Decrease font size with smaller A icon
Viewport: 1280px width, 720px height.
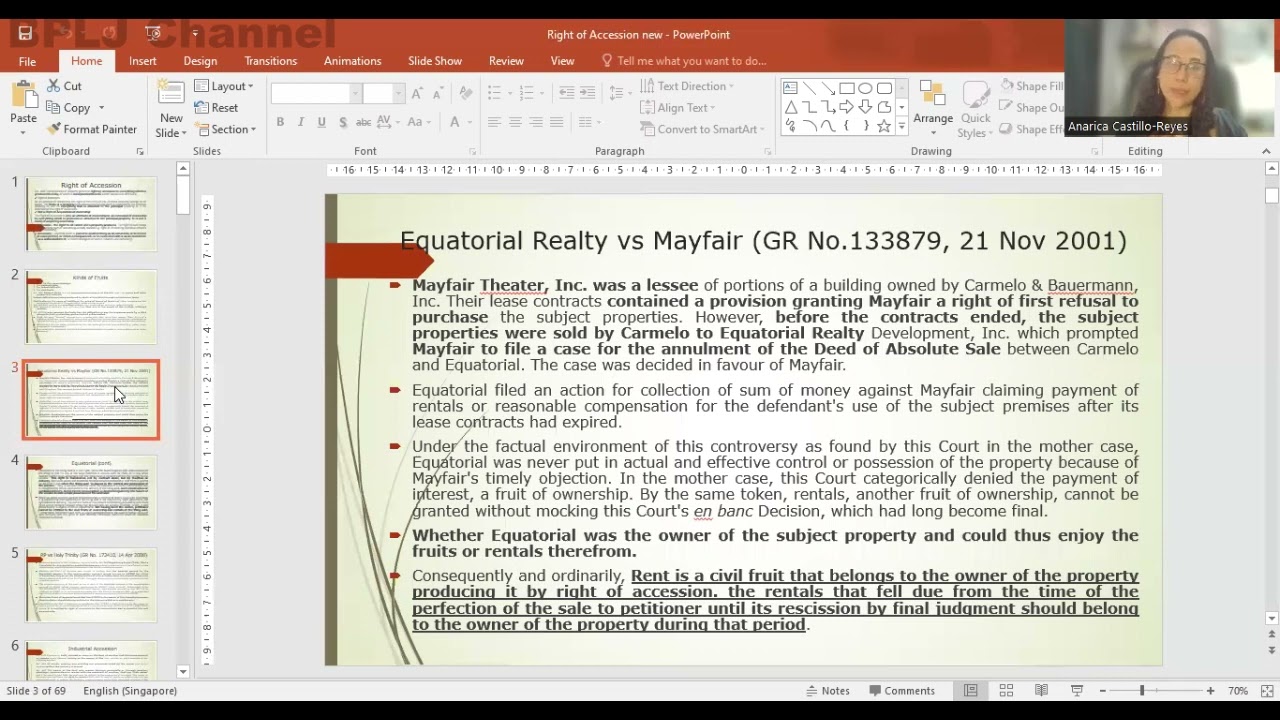(x=438, y=93)
